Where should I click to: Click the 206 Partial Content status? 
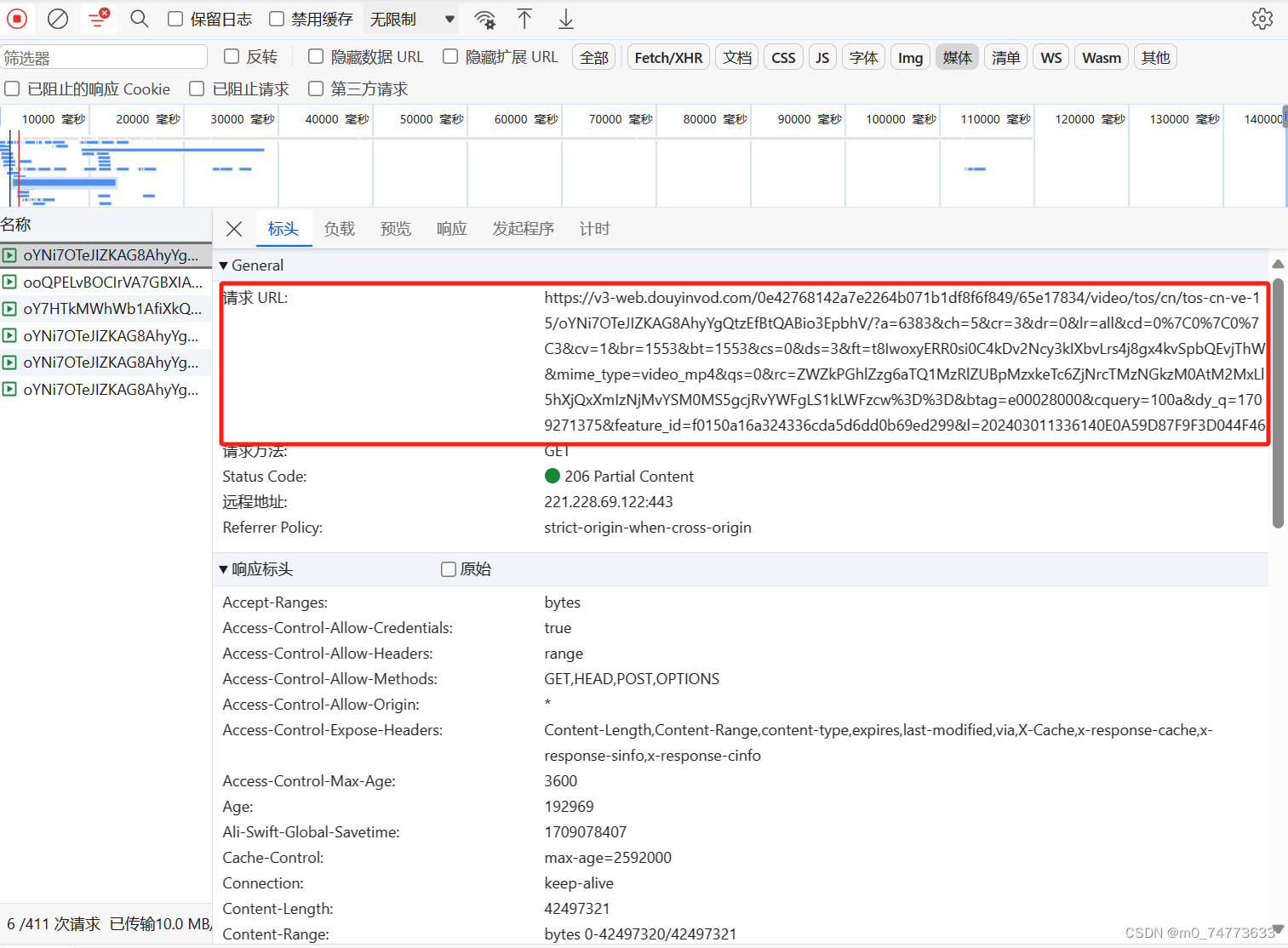pyautogui.click(x=629, y=477)
